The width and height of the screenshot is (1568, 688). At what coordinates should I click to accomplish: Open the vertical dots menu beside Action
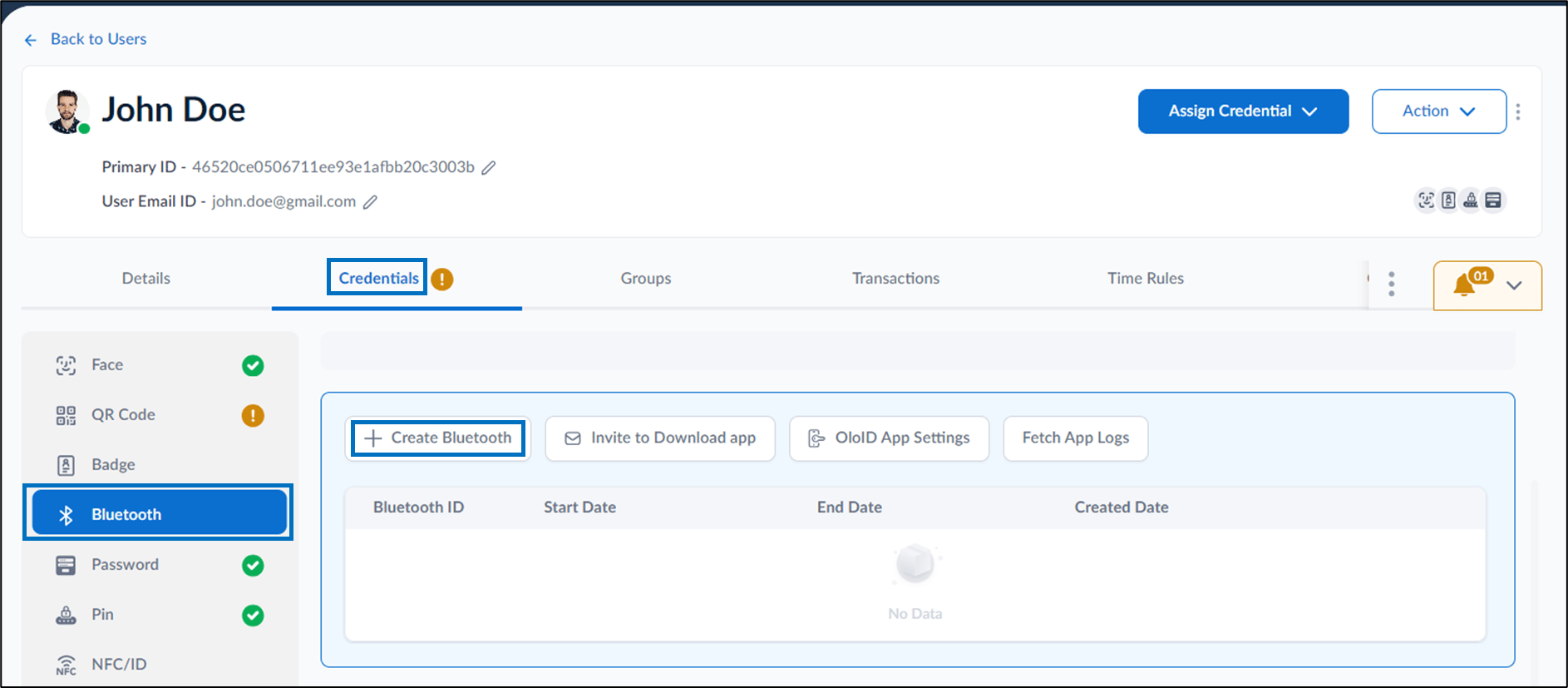click(1518, 111)
